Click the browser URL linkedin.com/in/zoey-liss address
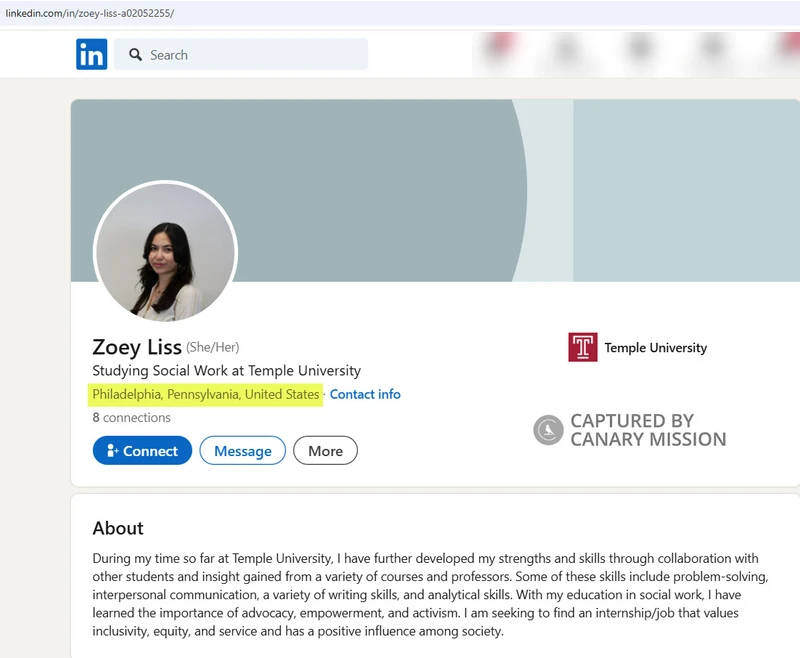The width and height of the screenshot is (800, 658). tap(90, 13)
